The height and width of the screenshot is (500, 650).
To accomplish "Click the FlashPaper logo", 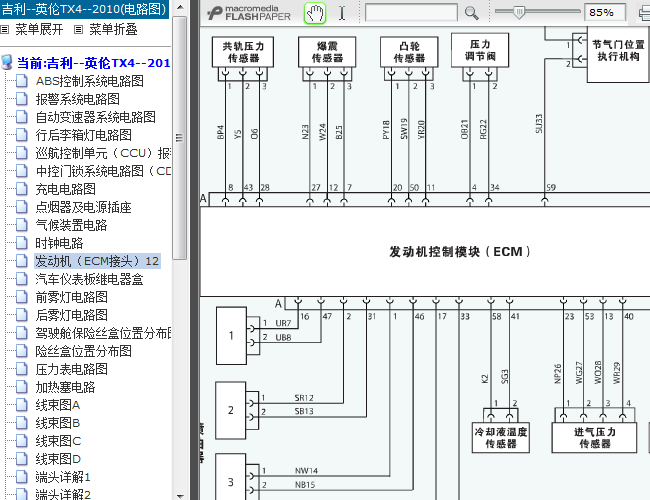I will [x=249, y=13].
